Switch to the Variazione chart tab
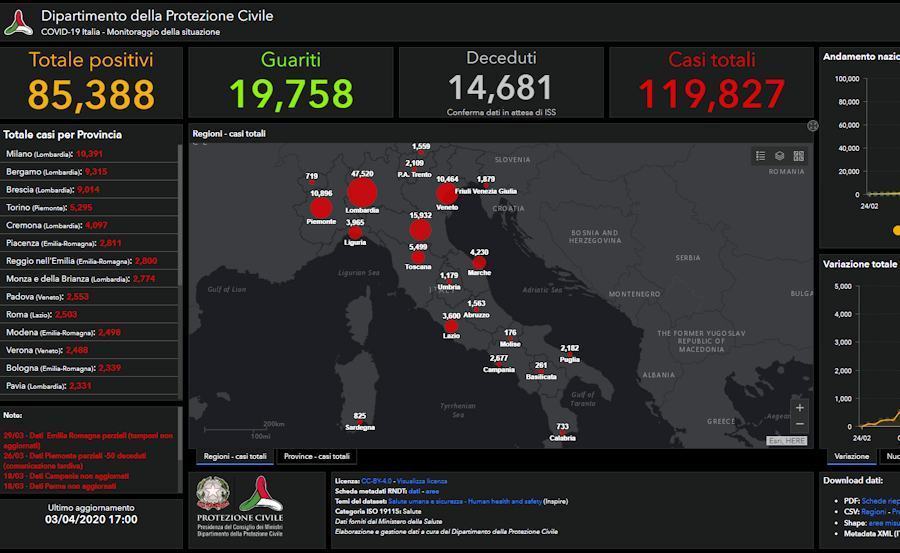The image size is (900, 553). click(852, 457)
